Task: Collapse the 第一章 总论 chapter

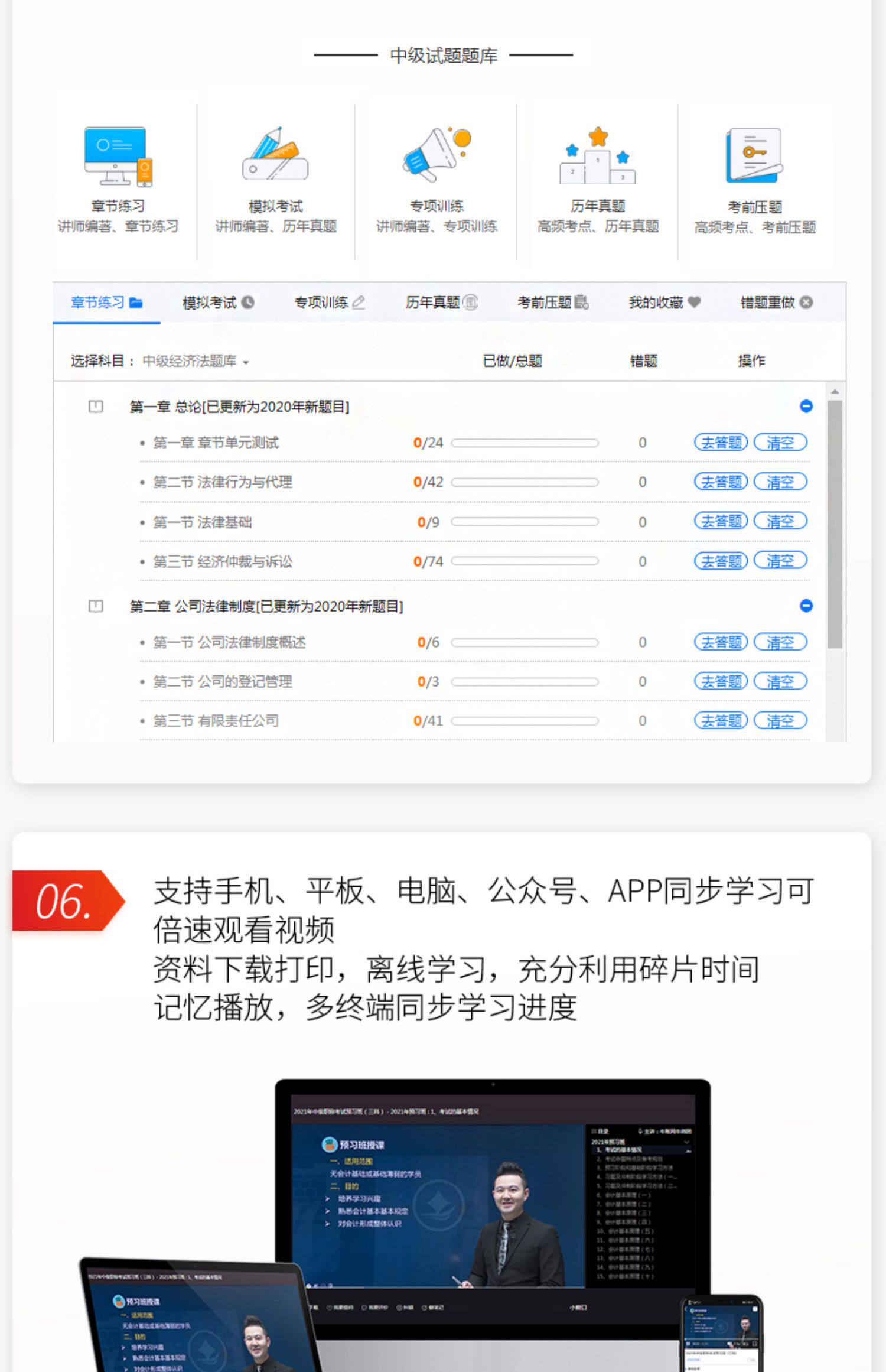Action: coord(806,407)
